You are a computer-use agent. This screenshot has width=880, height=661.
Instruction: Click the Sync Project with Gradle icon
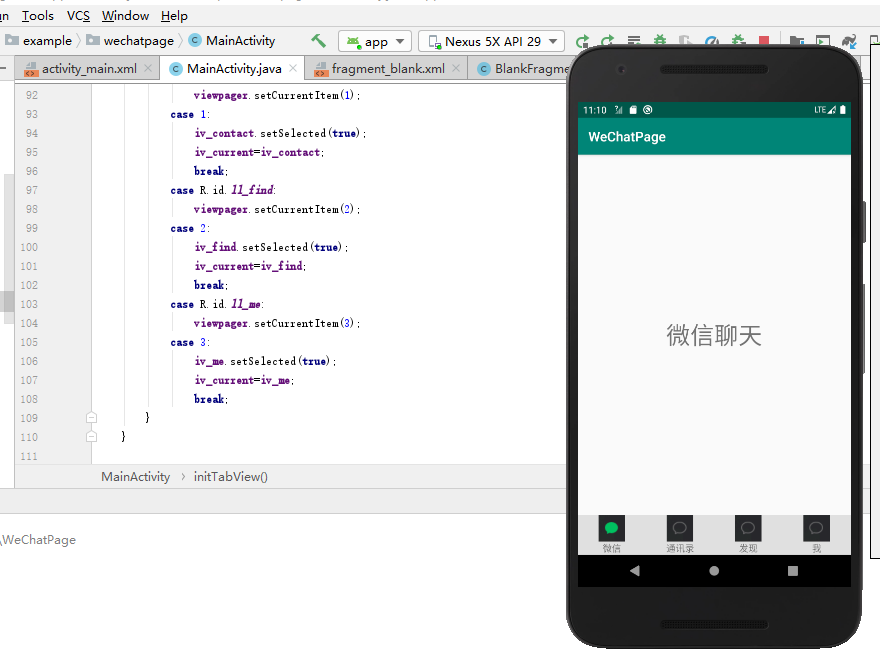[x=849, y=40]
